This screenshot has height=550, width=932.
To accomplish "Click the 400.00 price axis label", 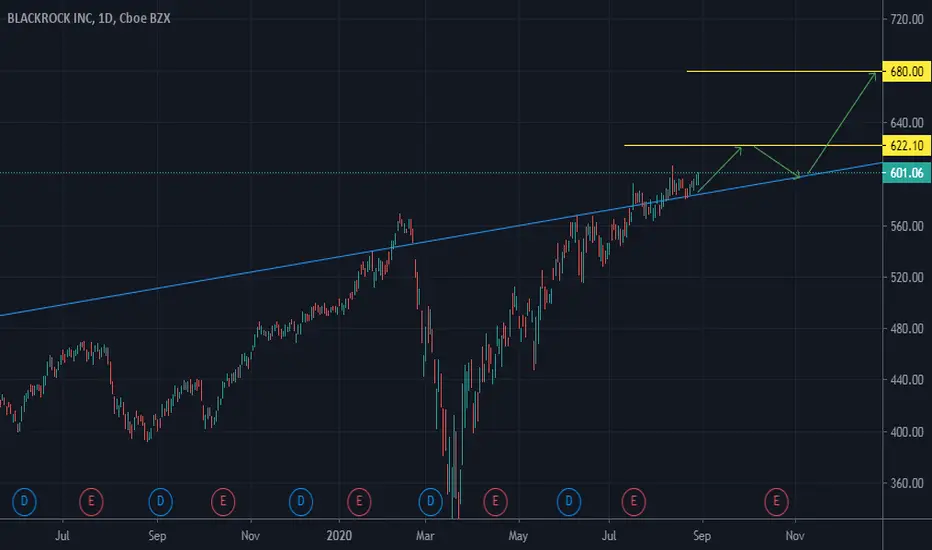I will point(906,432).
